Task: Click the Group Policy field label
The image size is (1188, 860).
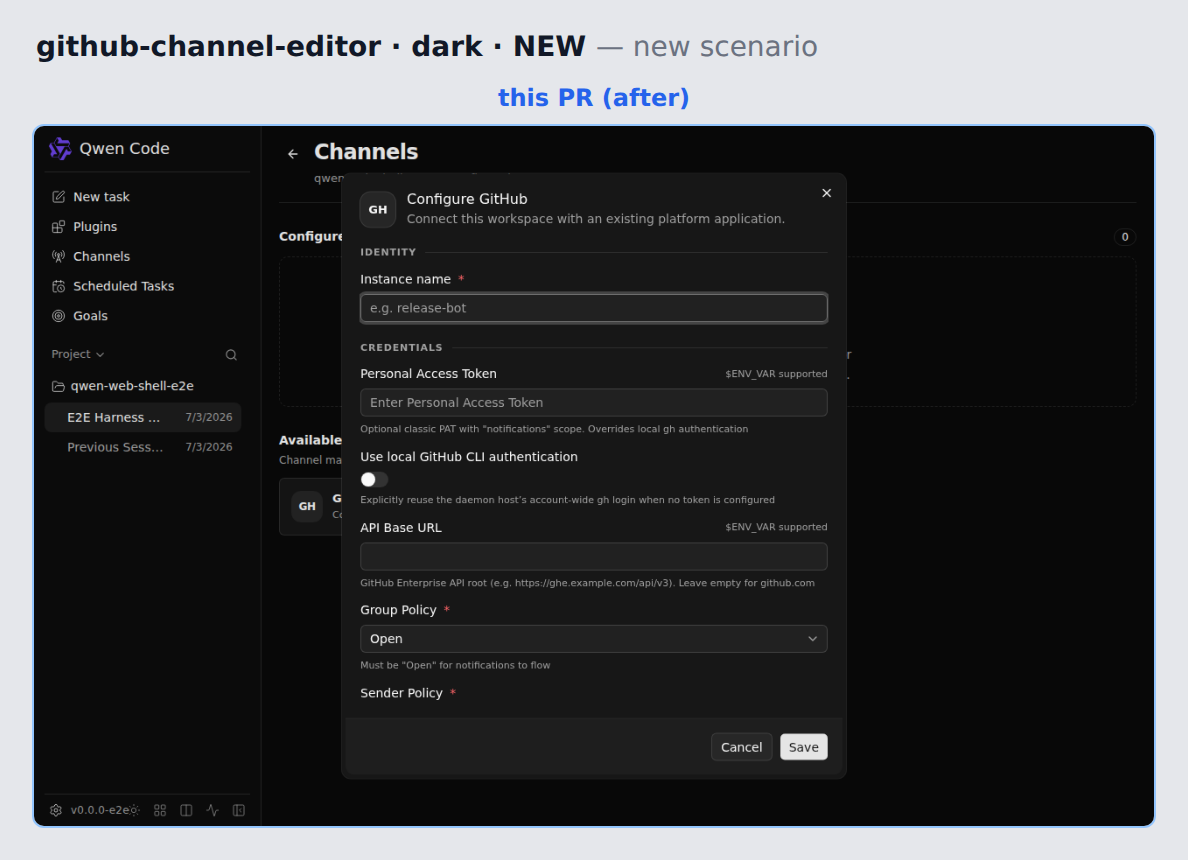Action: pyautogui.click(x=399, y=610)
